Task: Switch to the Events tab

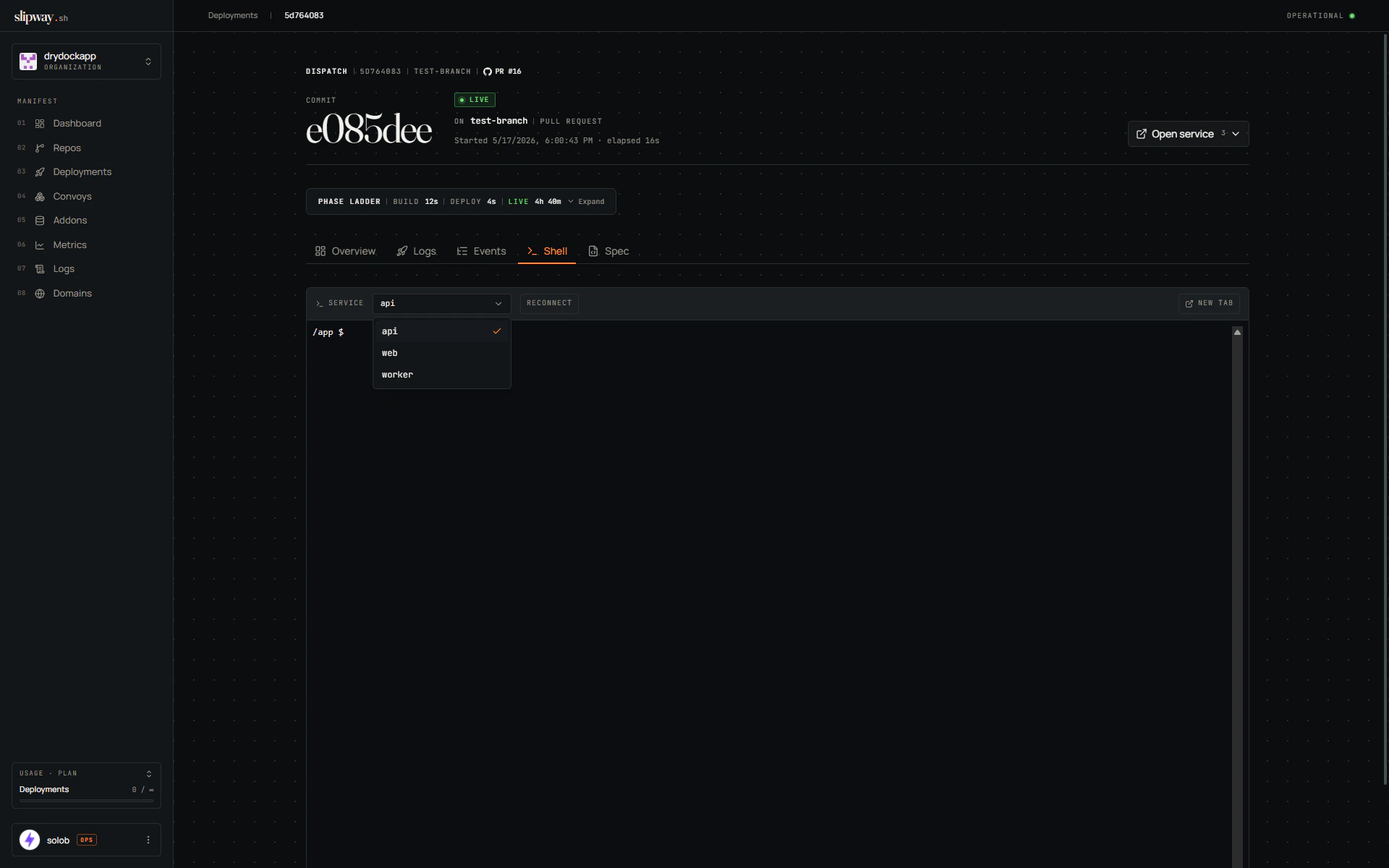Action: tap(481, 251)
